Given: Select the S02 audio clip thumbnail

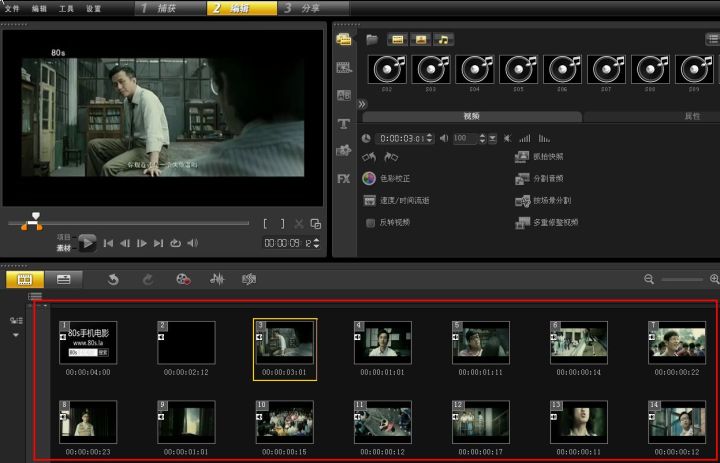Looking at the screenshot, I should (x=387, y=69).
